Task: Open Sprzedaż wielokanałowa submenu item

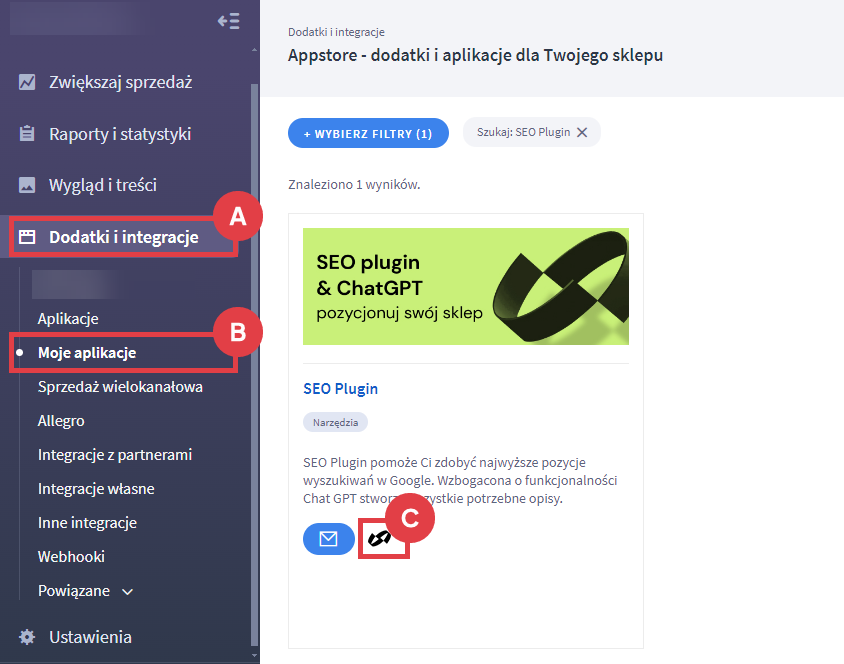Action: pyautogui.click(x=120, y=387)
